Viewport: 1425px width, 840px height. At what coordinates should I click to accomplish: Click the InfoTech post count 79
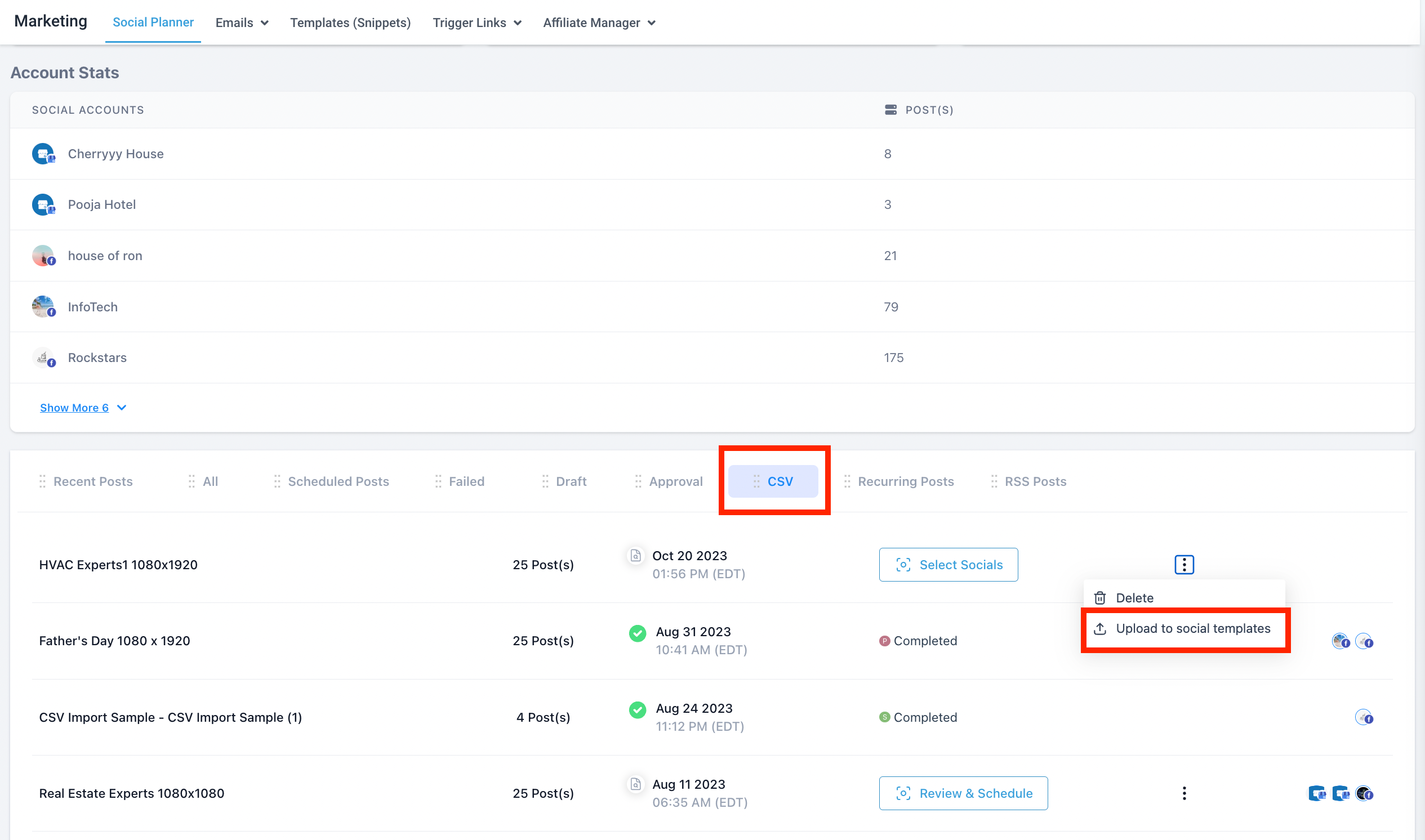(891, 307)
